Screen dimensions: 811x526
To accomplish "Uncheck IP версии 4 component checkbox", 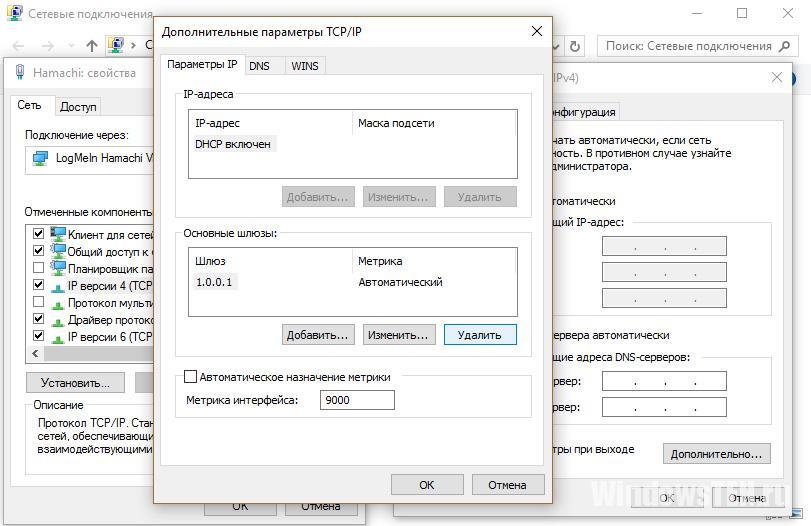I will click(38, 284).
